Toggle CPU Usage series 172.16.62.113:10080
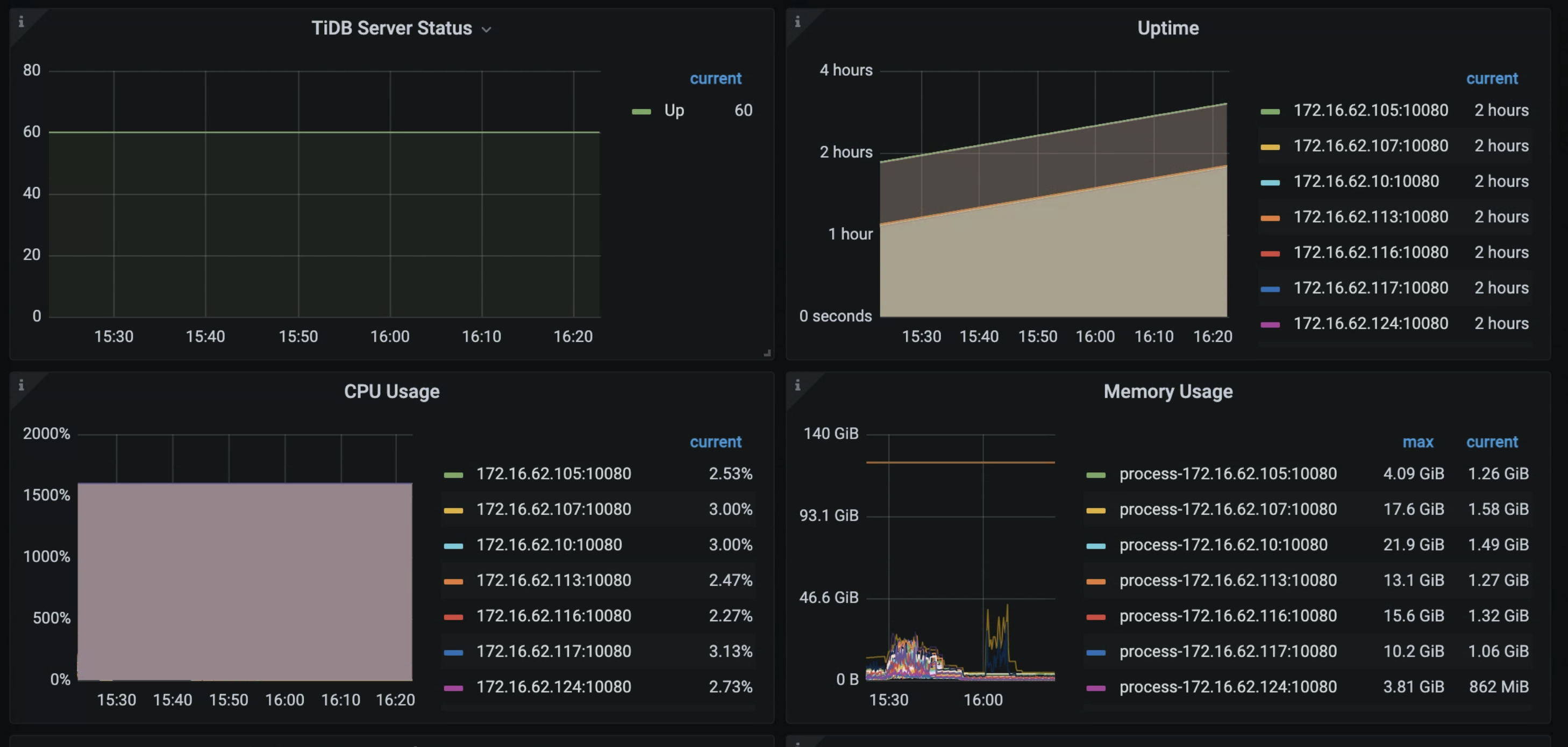Viewport: 1568px width, 747px height. tap(553, 580)
